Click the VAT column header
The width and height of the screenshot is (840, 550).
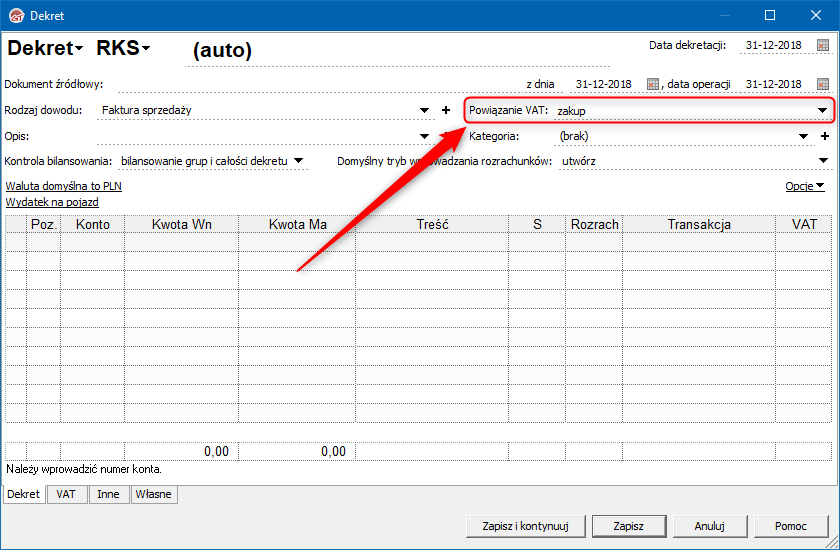pyautogui.click(x=804, y=224)
